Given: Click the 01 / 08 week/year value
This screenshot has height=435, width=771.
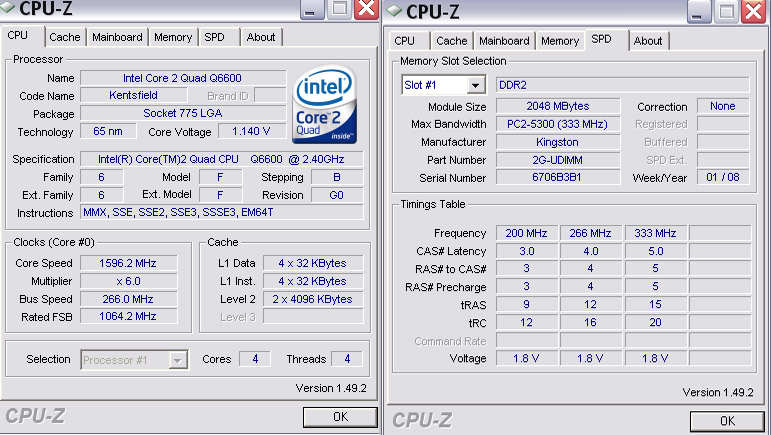Looking at the screenshot, I should click(x=723, y=177).
